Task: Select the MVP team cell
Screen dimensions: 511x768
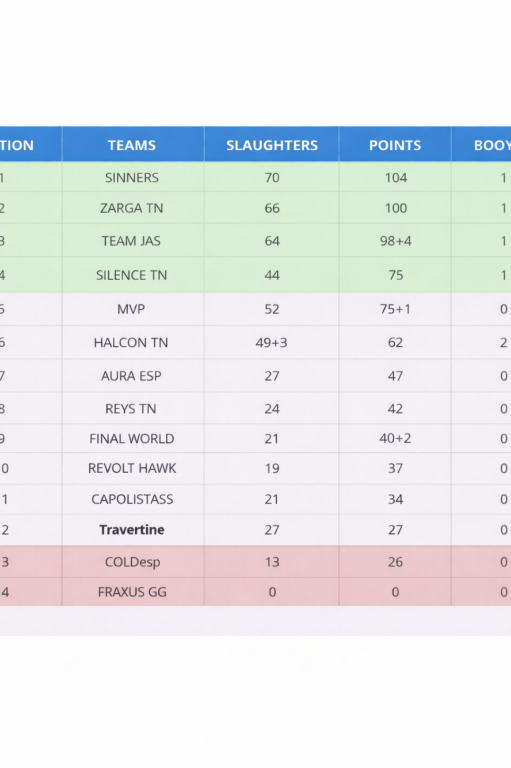Action: click(x=133, y=309)
